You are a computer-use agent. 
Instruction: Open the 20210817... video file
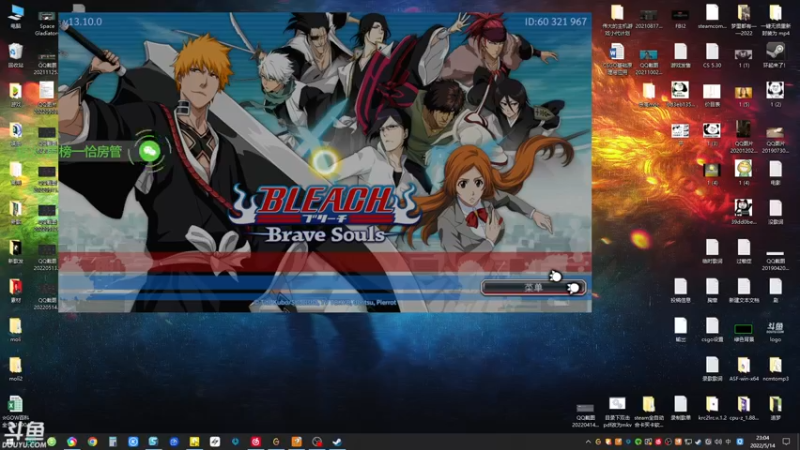(648, 18)
